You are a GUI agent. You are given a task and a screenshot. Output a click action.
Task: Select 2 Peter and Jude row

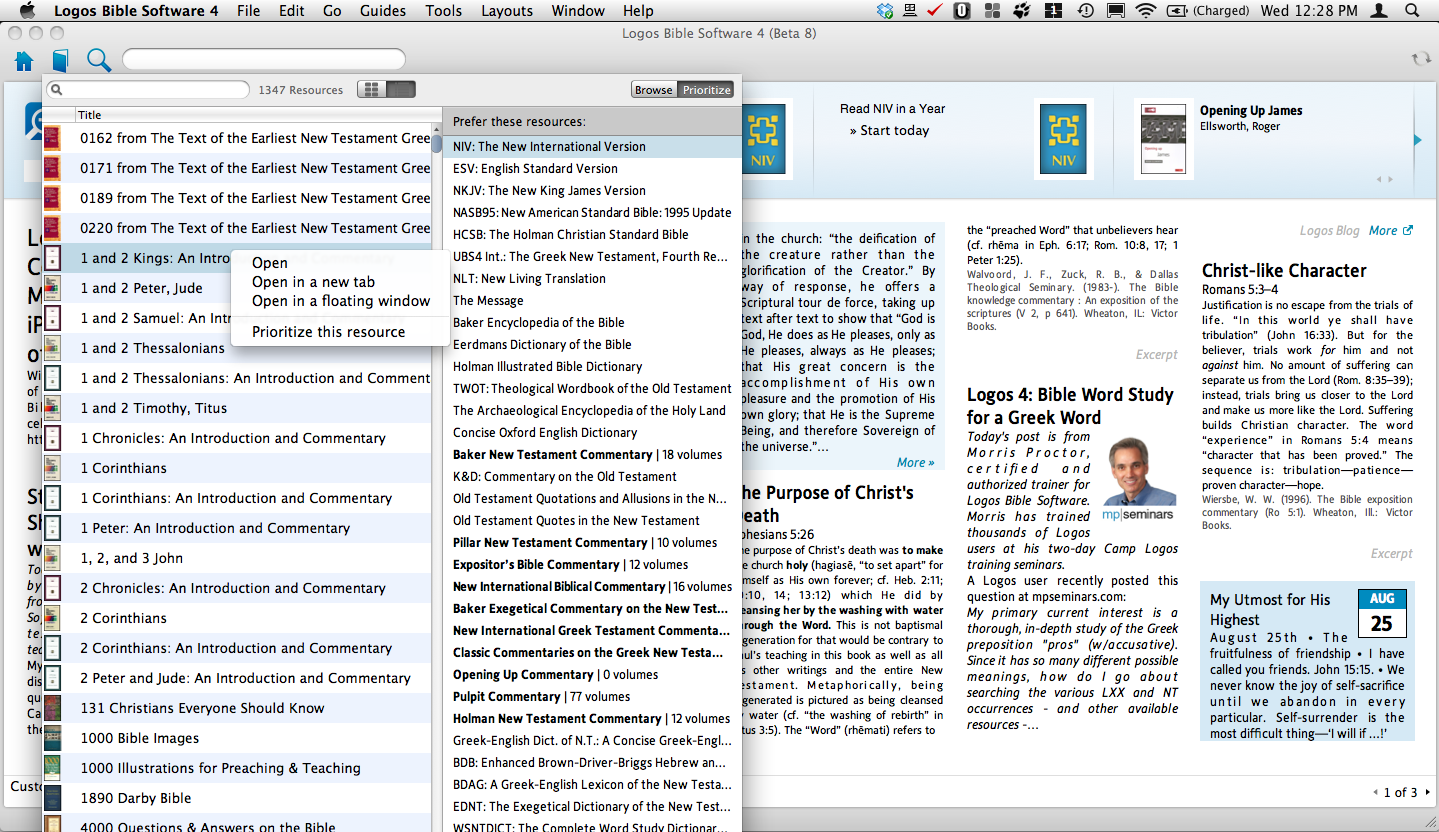point(237,678)
